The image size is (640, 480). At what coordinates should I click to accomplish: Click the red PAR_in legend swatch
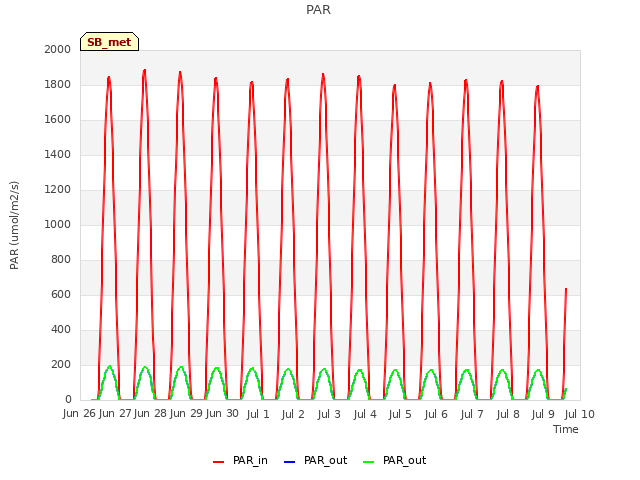click(218, 462)
